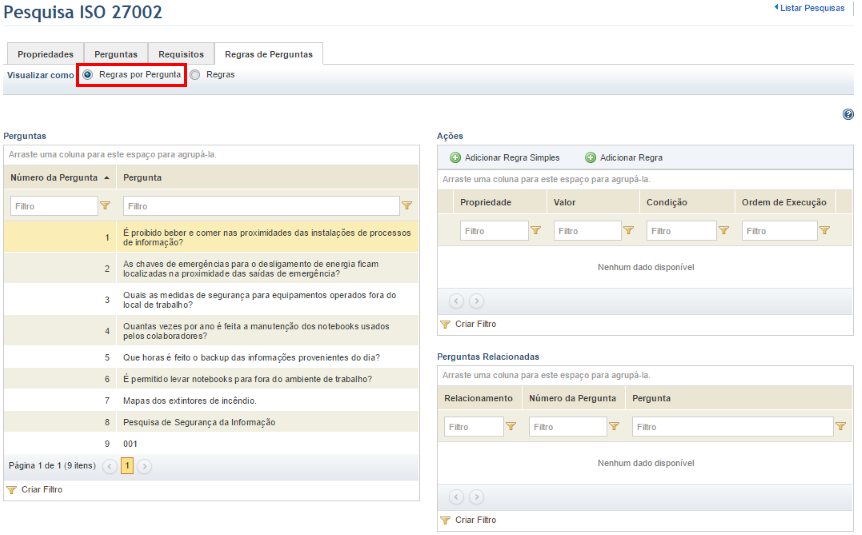Click Criar Filtro under Perguntas Relacionadas grid

(x=468, y=520)
